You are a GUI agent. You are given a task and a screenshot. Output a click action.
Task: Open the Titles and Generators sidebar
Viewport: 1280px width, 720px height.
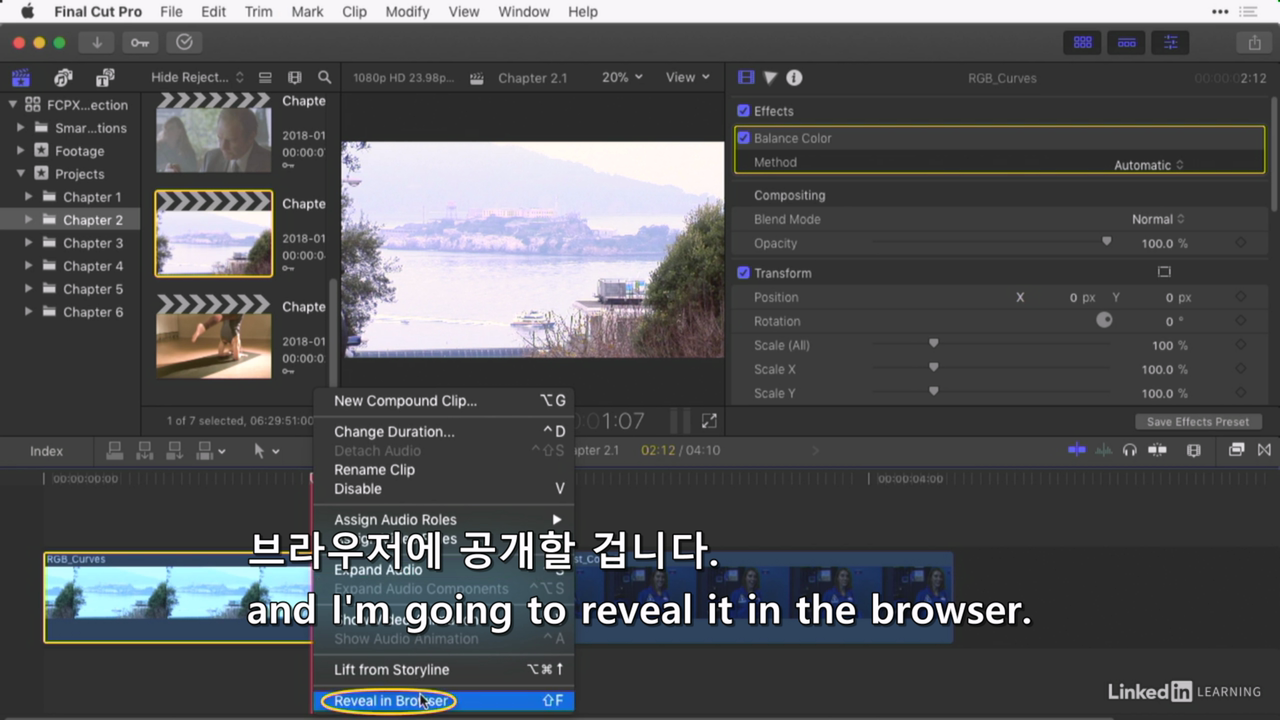[105, 77]
